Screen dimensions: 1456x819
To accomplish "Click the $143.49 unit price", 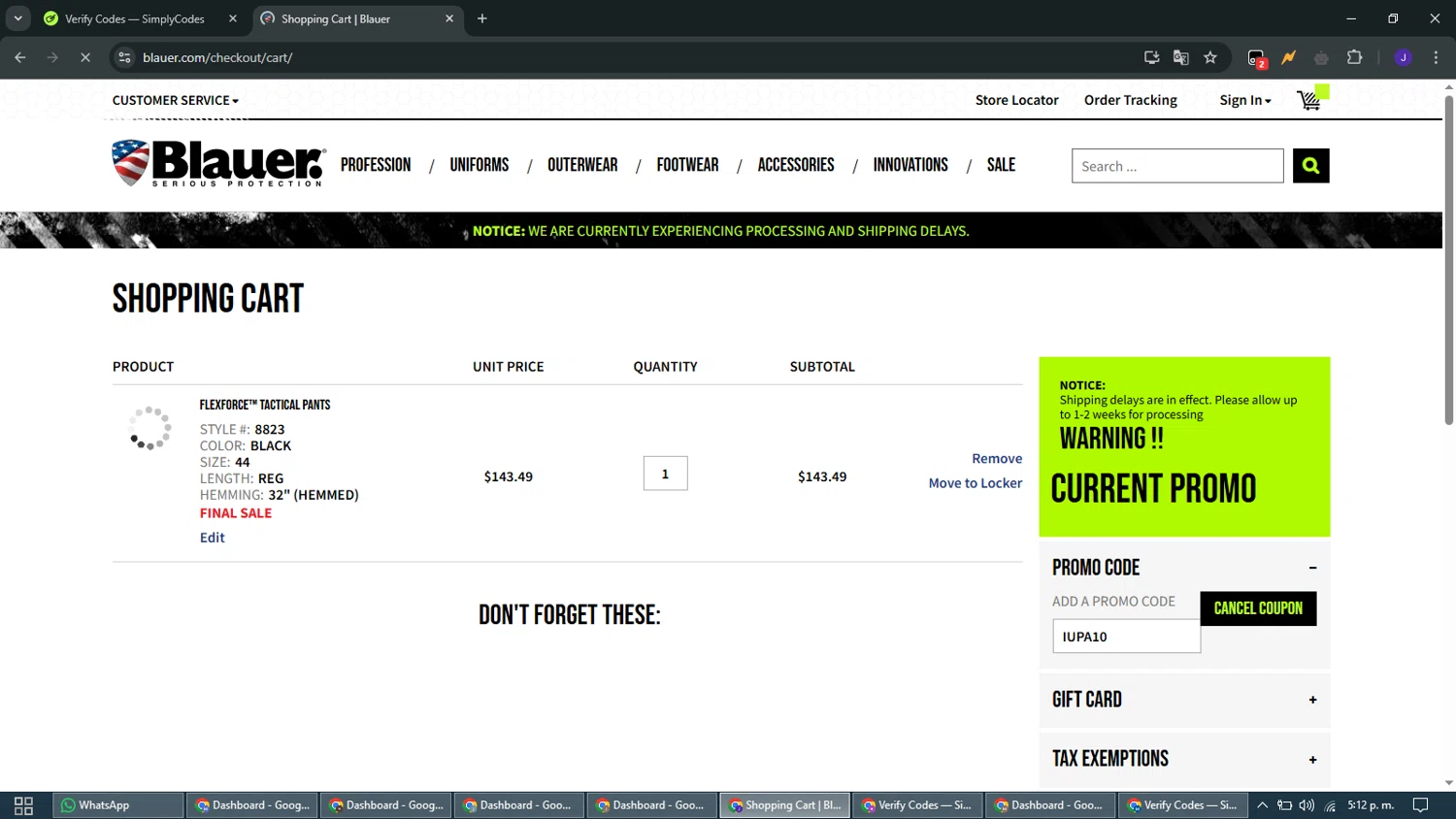I will [509, 476].
